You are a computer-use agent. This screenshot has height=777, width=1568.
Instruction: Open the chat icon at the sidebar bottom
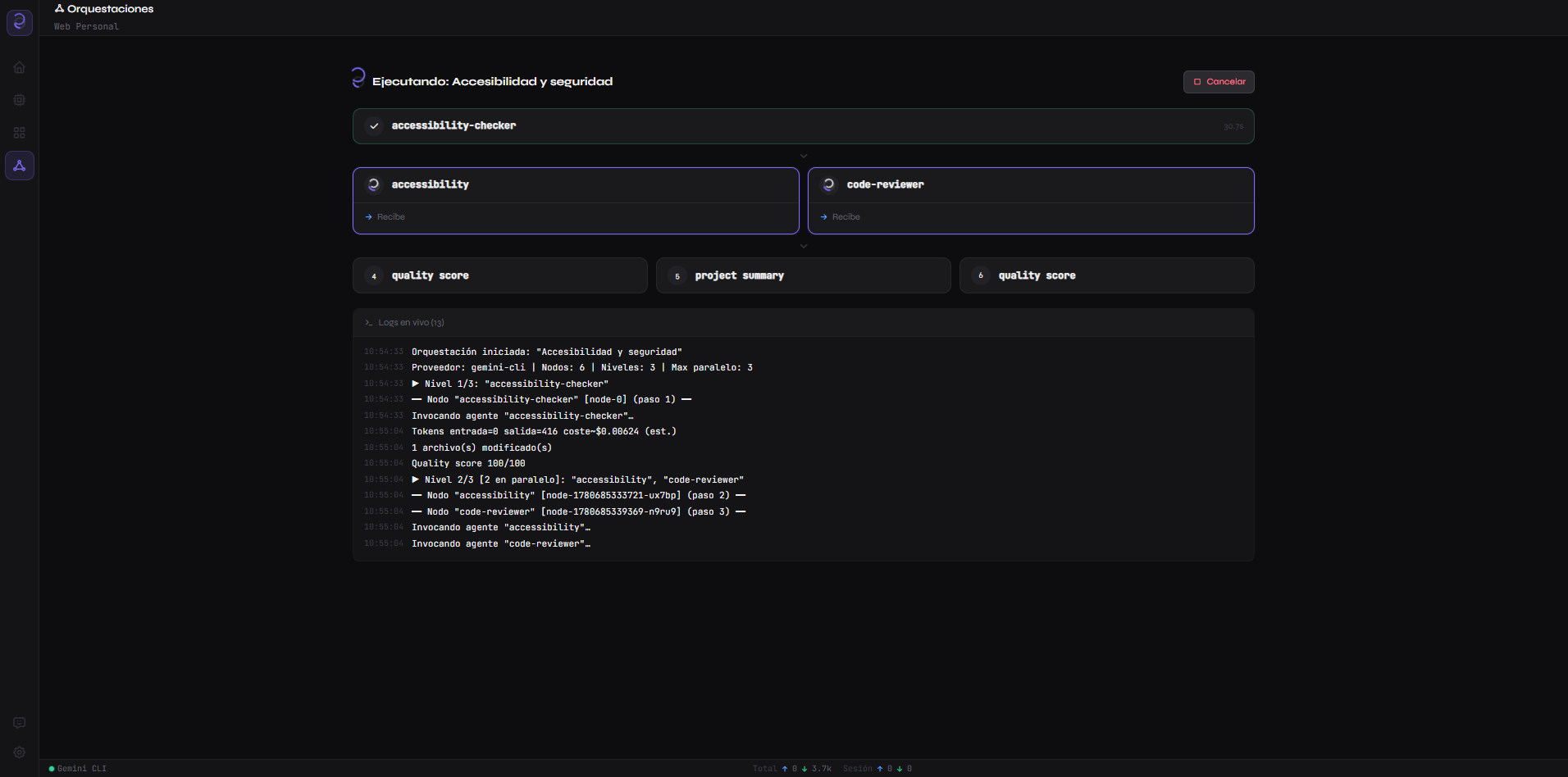click(x=20, y=723)
